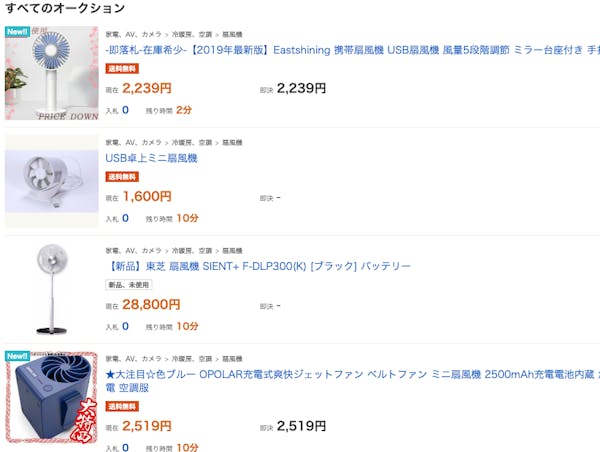The width and height of the screenshot is (600, 452).
Task: Click 送料無料 badge under USB卓上ミニ扇風機
Action: coord(122,176)
